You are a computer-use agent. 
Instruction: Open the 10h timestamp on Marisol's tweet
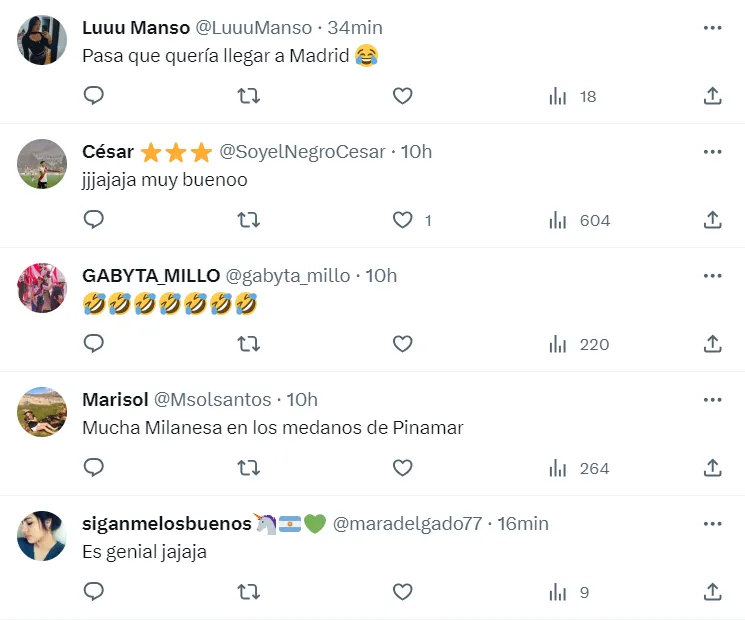[302, 400]
